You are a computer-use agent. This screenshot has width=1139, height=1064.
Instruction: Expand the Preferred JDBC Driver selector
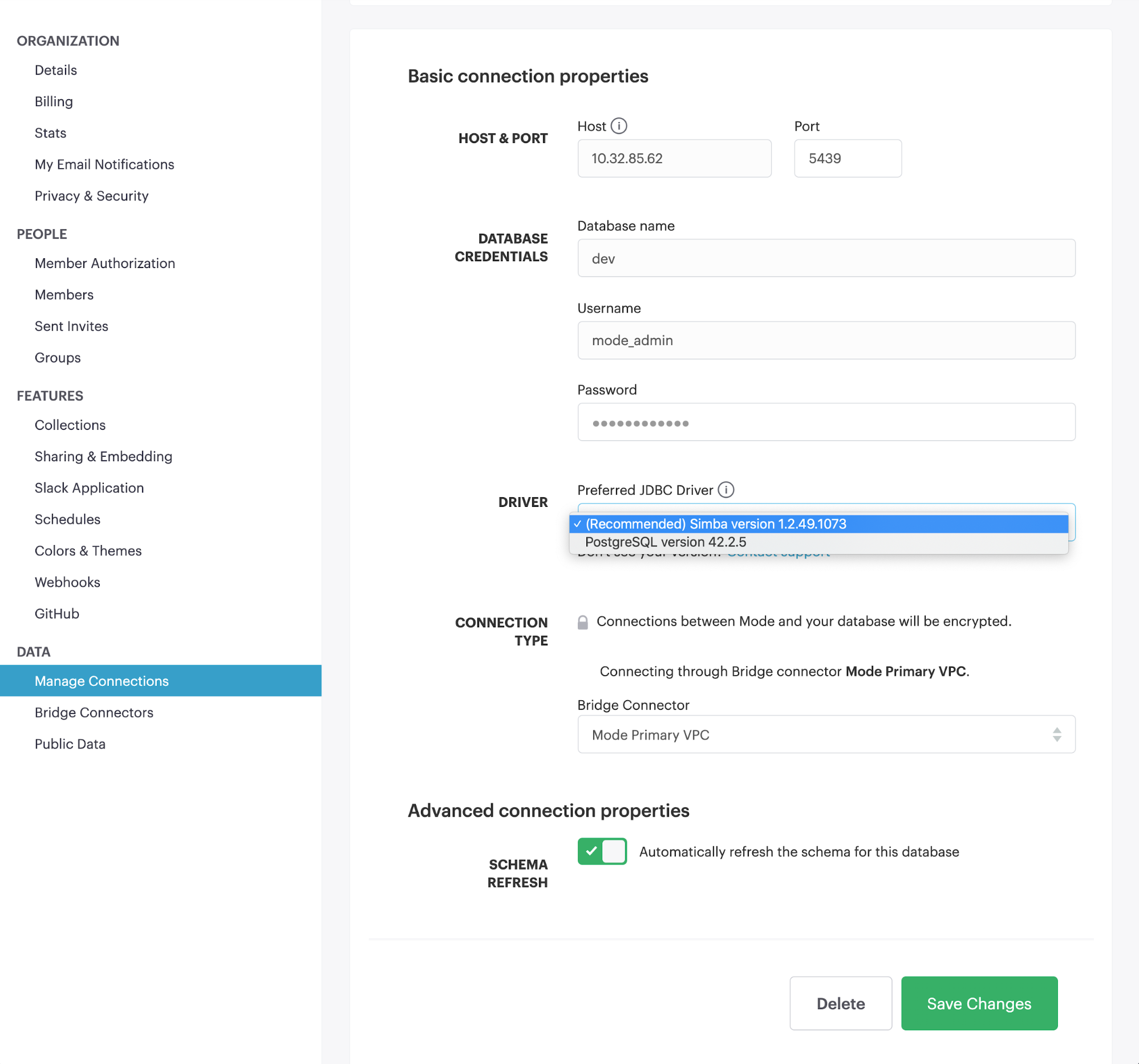826,508
